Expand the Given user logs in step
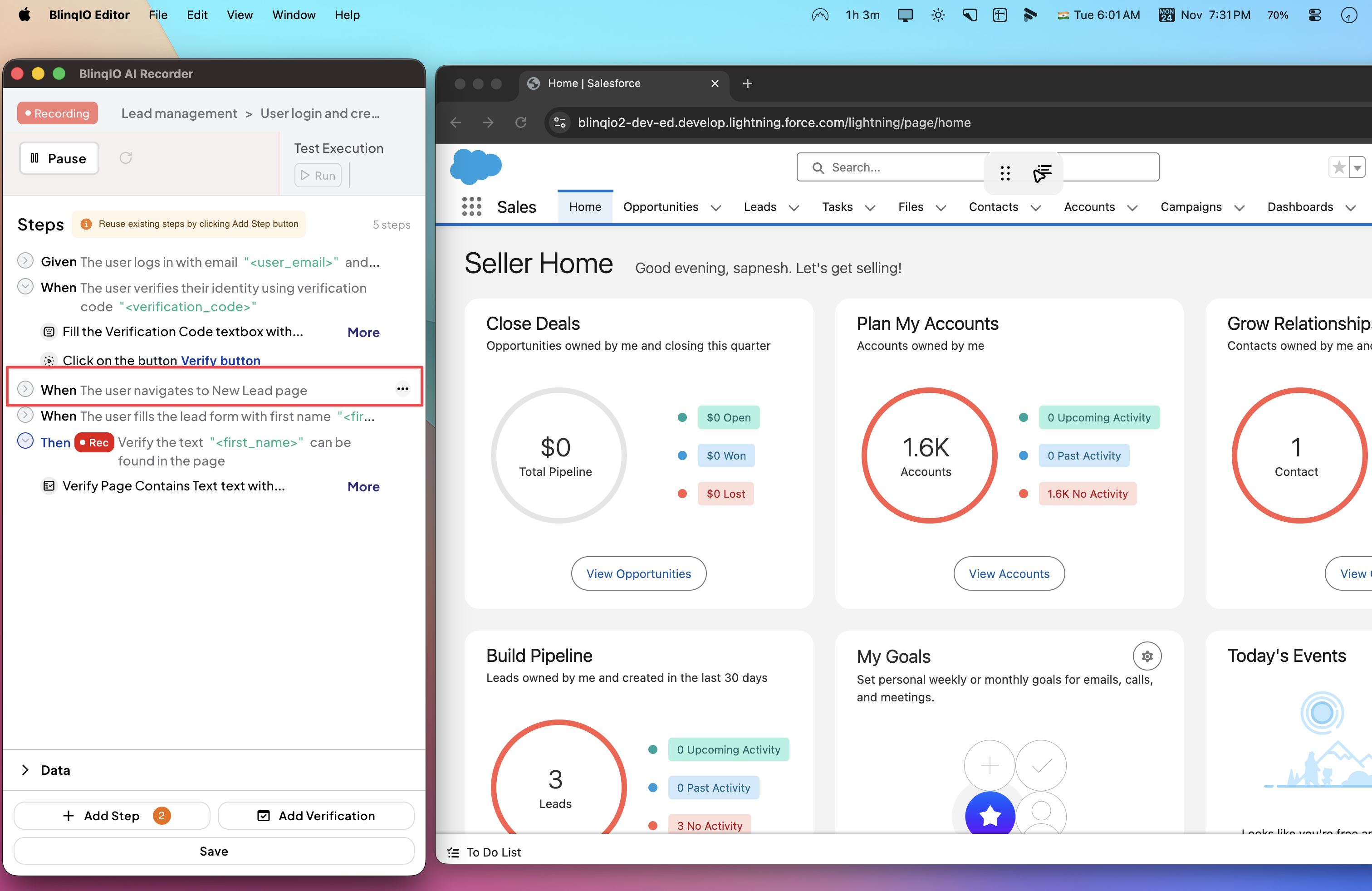Viewport: 1372px width, 891px height. pyautogui.click(x=25, y=261)
